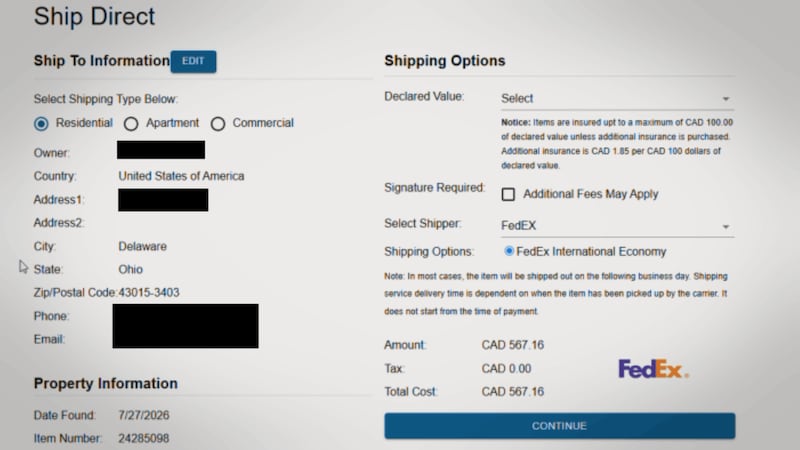Click the Property Information heading
The height and width of the screenshot is (450, 800).
pyautogui.click(x=106, y=384)
